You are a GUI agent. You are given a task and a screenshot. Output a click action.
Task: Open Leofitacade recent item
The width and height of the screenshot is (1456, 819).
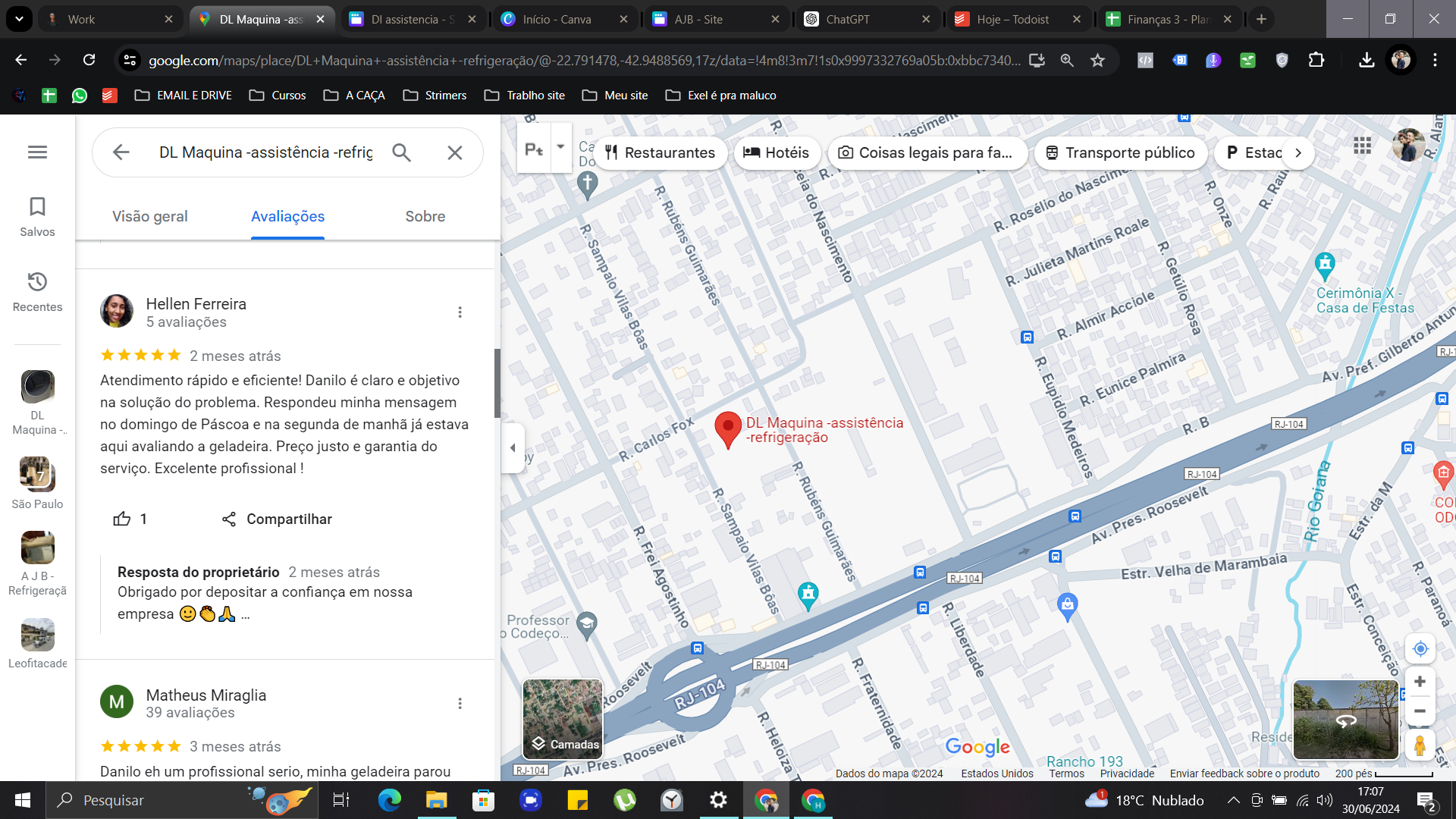[37, 644]
